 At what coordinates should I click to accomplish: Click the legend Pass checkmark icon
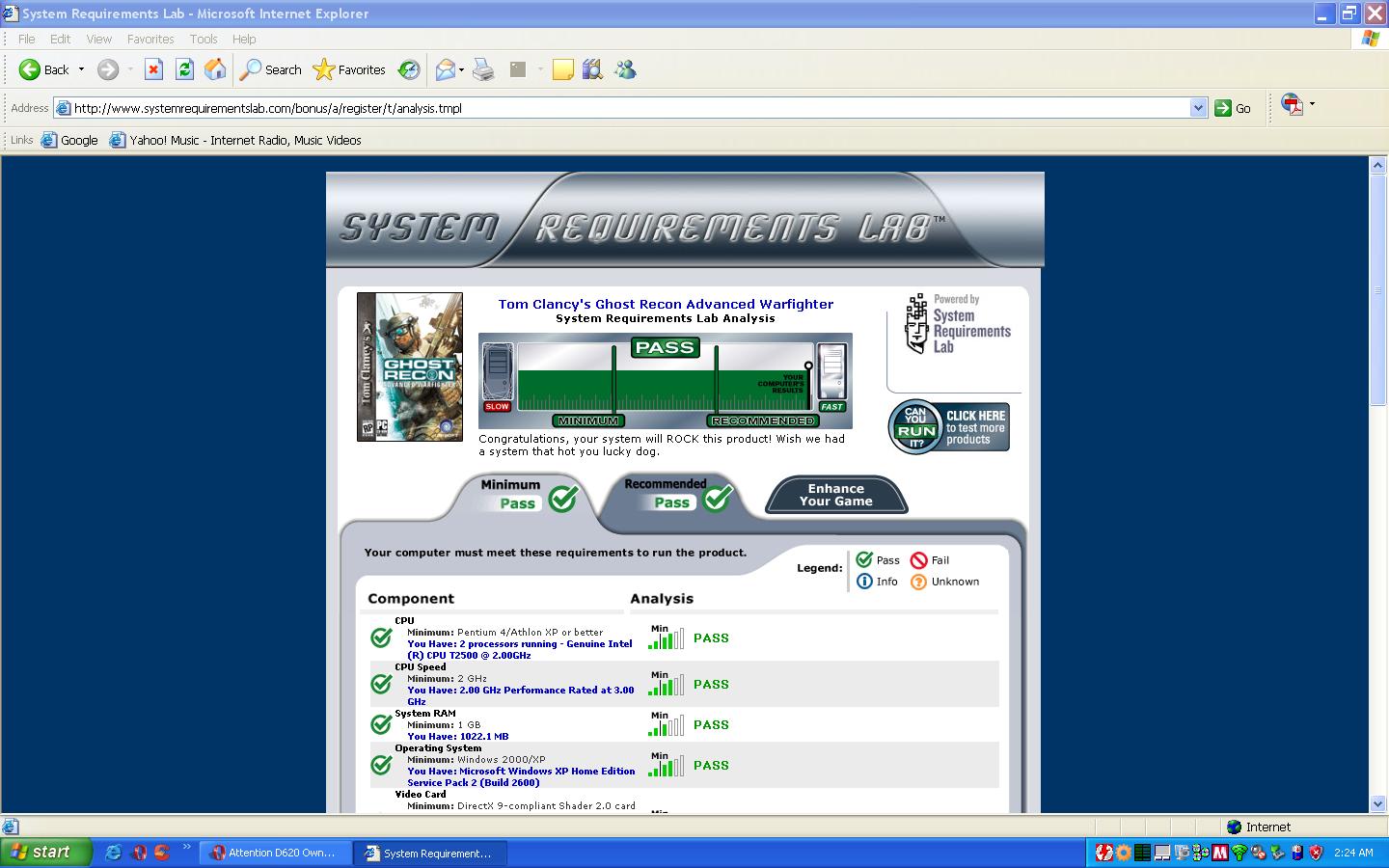click(x=864, y=559)
